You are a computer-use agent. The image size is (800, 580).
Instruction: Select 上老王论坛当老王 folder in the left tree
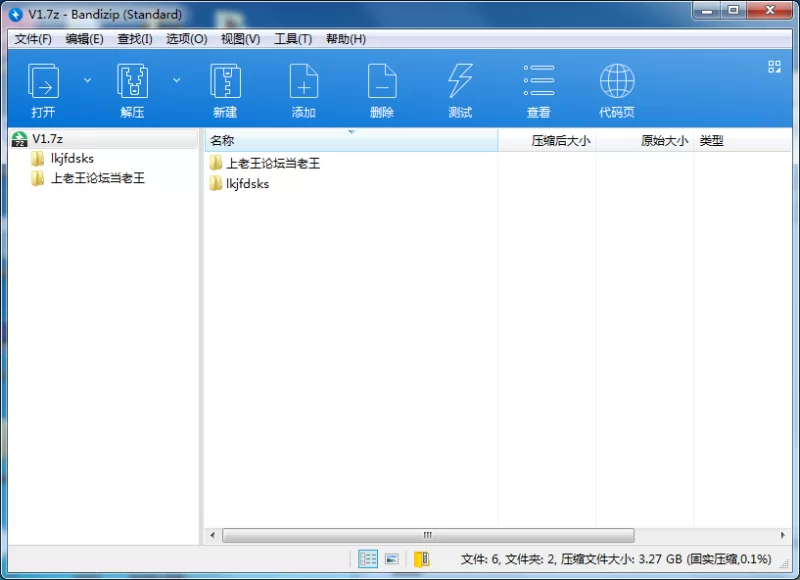[98, 178]
